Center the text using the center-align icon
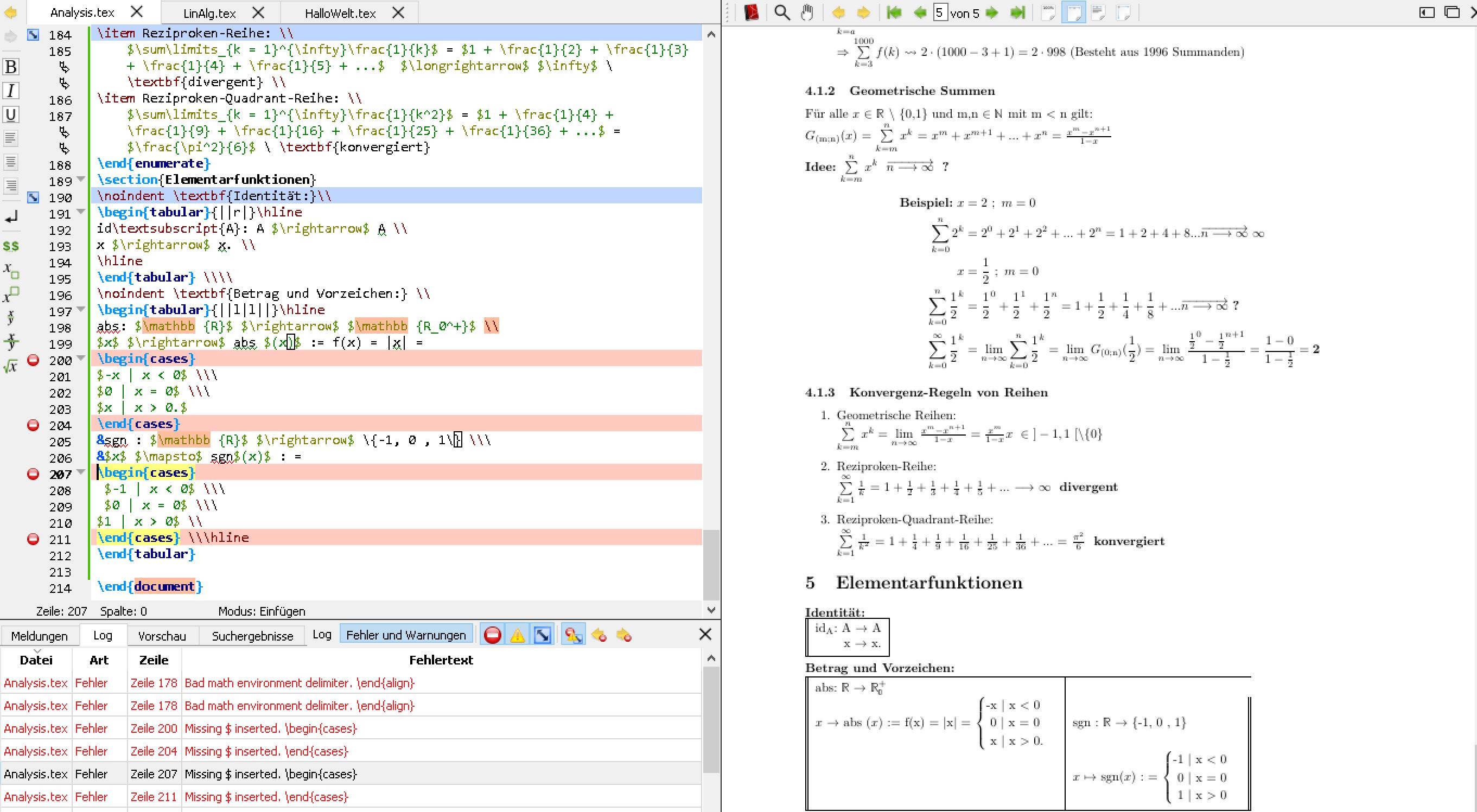 (10, 162)
